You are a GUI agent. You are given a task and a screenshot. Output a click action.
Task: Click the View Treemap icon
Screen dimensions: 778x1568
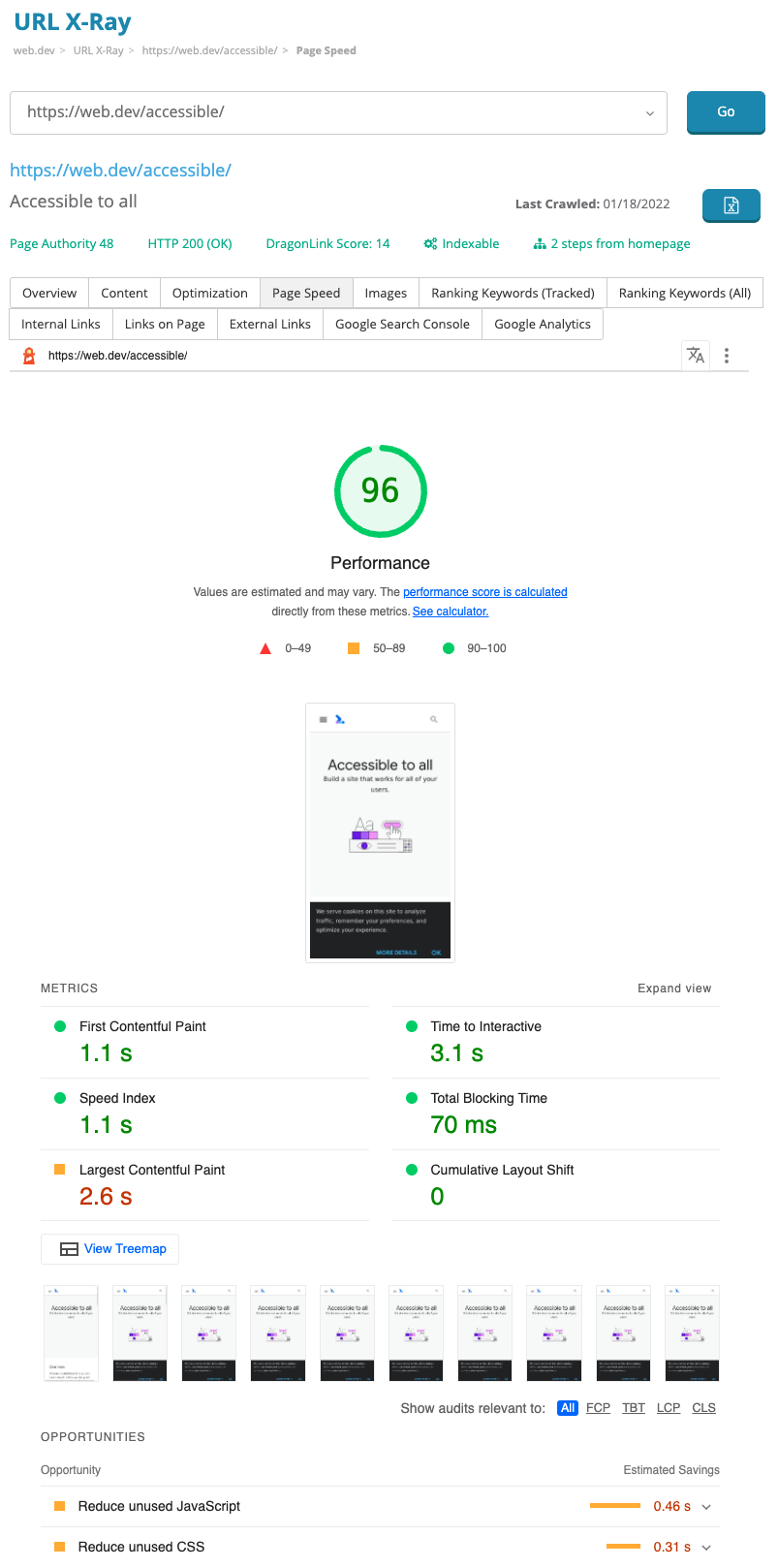69,1249
